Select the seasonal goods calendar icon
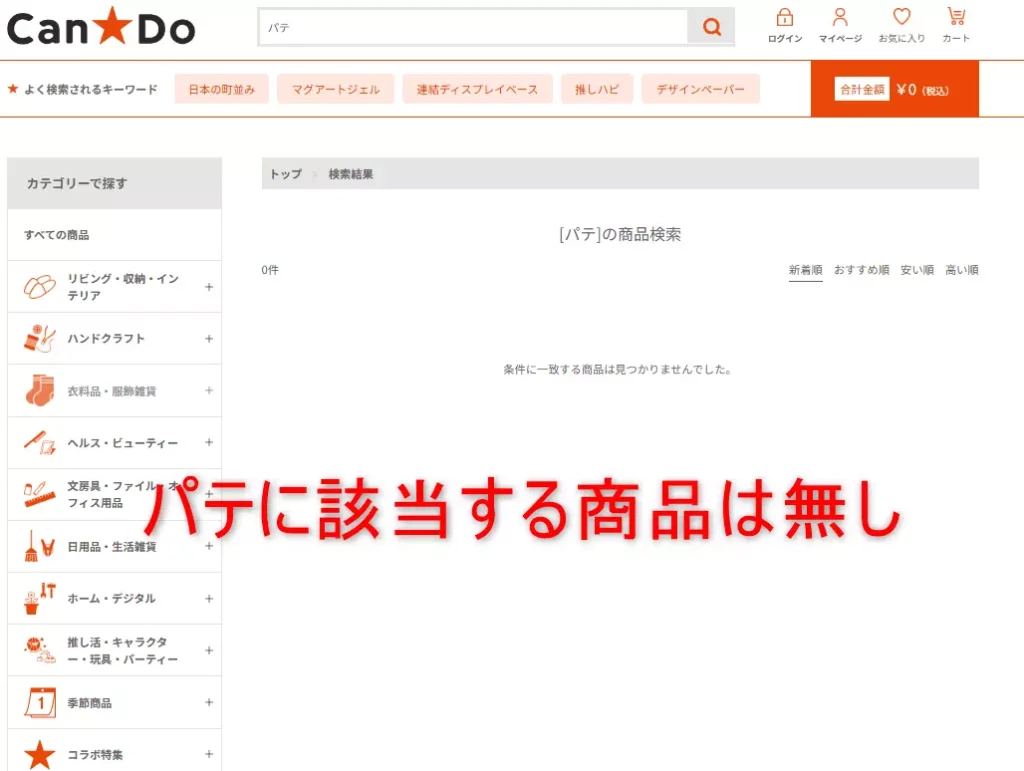The width and height of the screenshot is (1024, 771). coord(40,703)
